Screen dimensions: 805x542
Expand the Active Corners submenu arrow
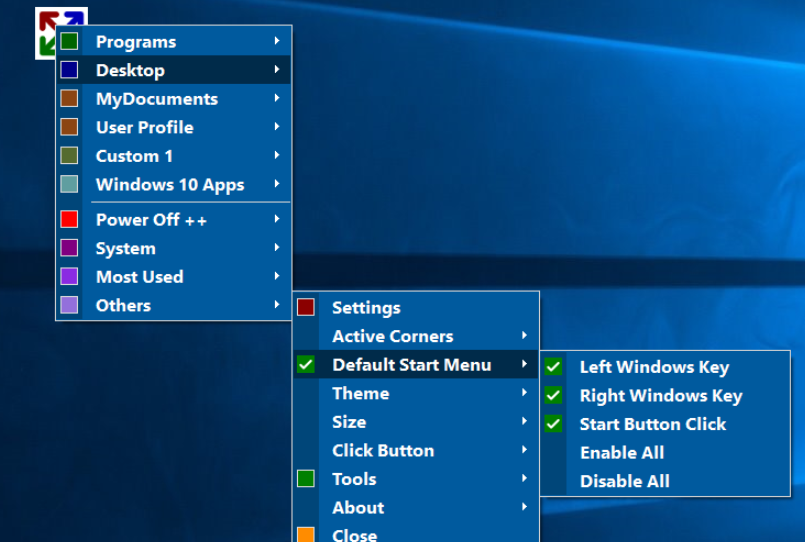[x=524, y=336]
